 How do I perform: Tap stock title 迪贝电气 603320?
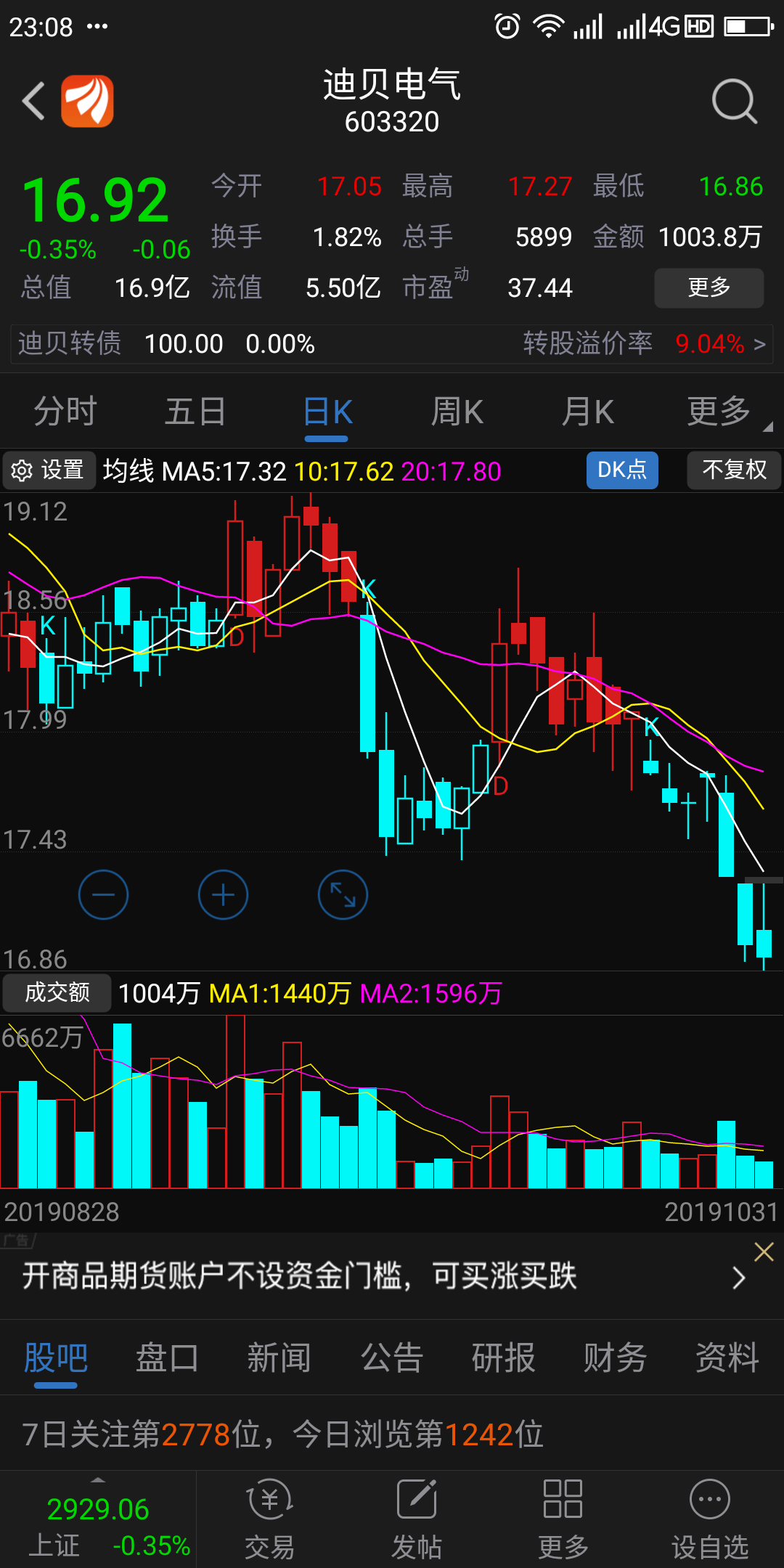tap(392, 101)
